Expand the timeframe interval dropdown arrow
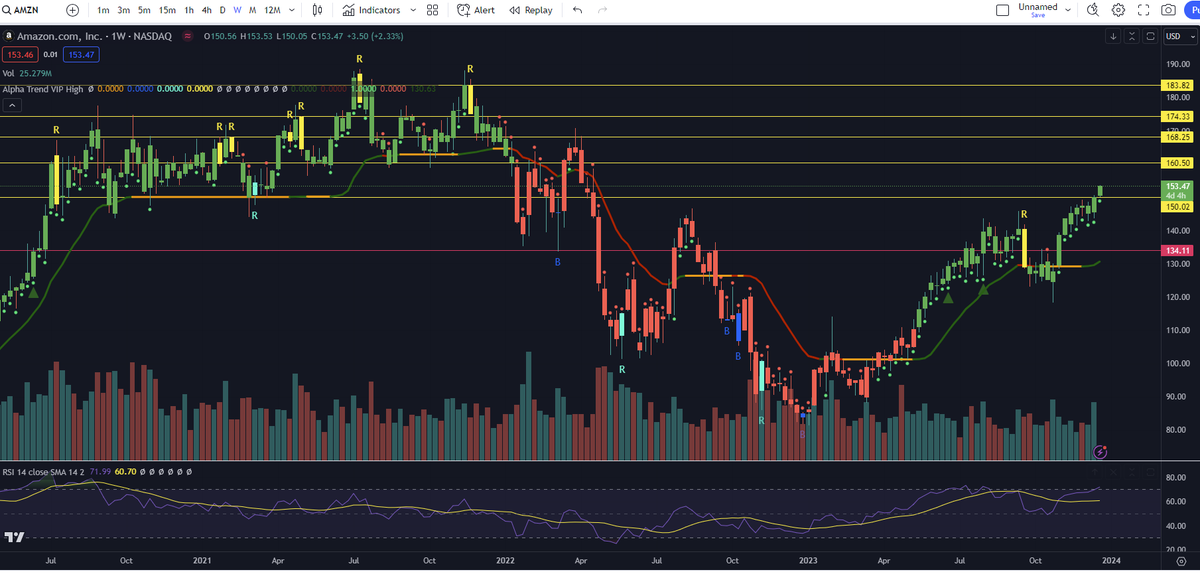The width and height of the screenshot is (1200, 574). pos(291,10)
